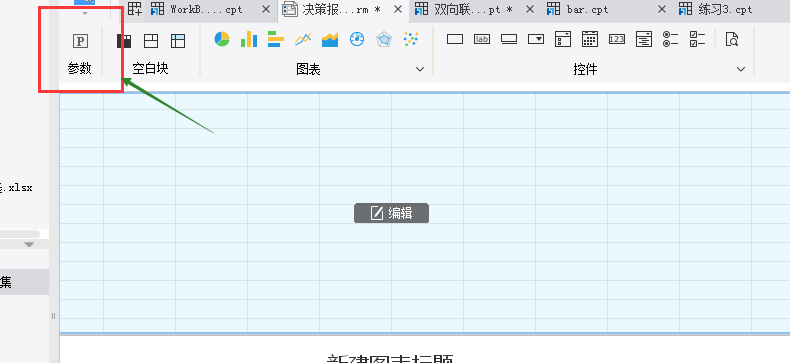Select the 'lab' label widget icon
Viewport: 790px width, 363px height.
[482, 39]
